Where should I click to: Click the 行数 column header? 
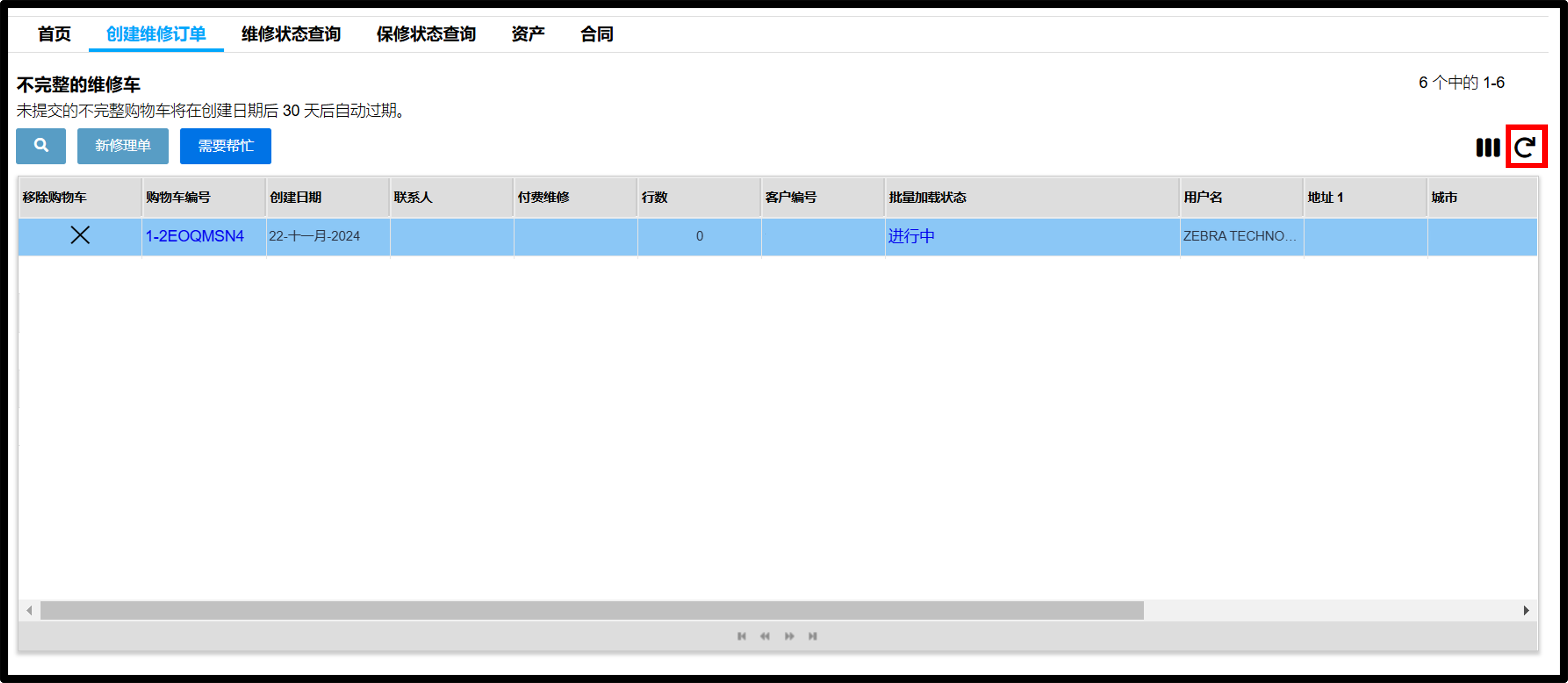699,197
